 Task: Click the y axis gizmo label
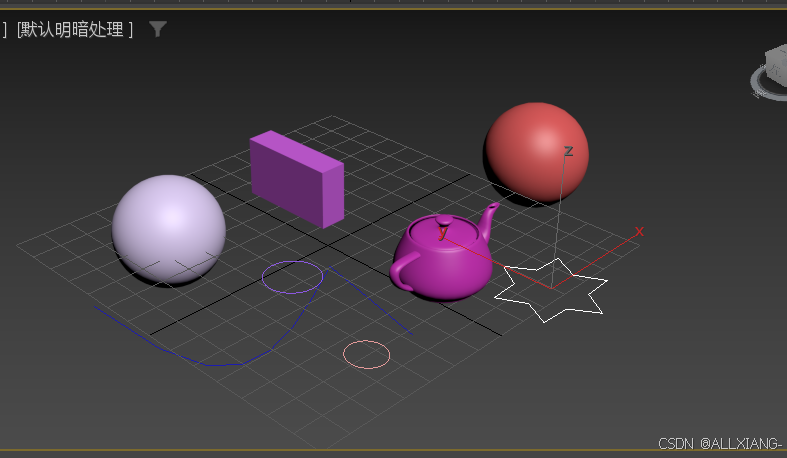click(x=442, y=232)
